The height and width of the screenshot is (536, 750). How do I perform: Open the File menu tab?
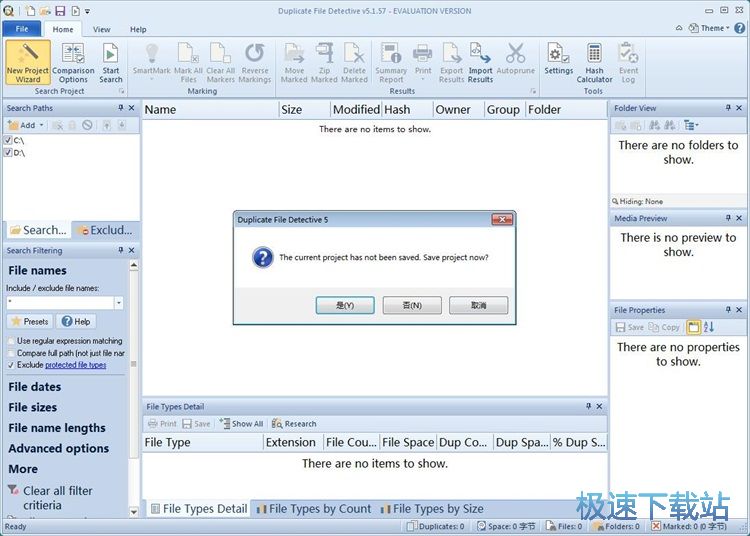pos(22,29)
